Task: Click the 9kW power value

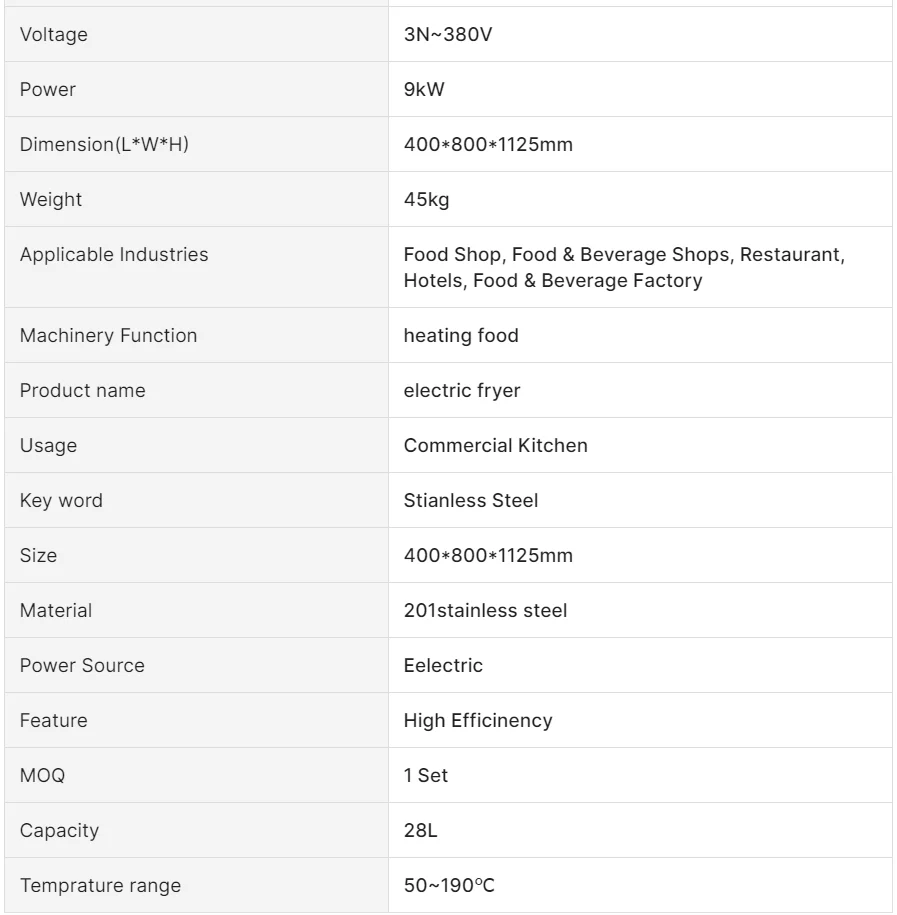Action: 424,90
